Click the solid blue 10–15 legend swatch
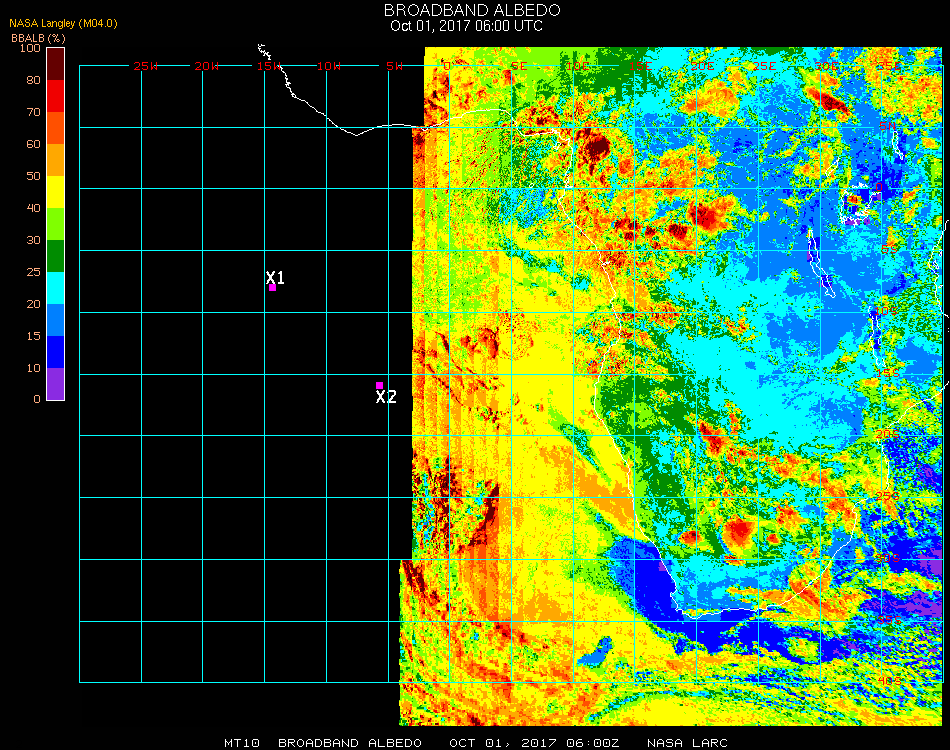 [x=56, y=352]
